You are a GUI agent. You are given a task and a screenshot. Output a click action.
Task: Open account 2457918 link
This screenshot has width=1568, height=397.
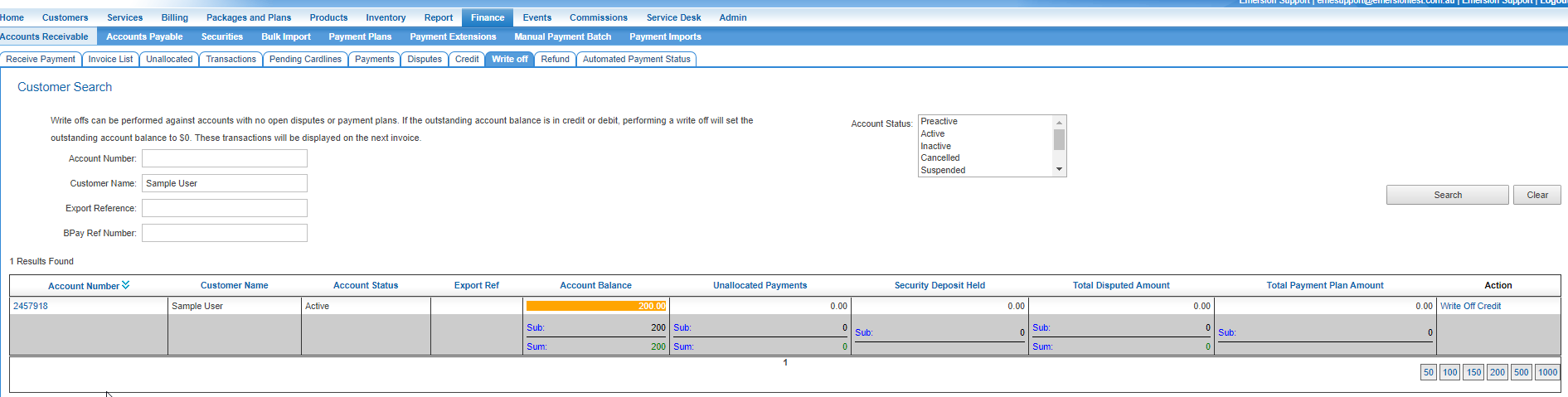[31, 306]
